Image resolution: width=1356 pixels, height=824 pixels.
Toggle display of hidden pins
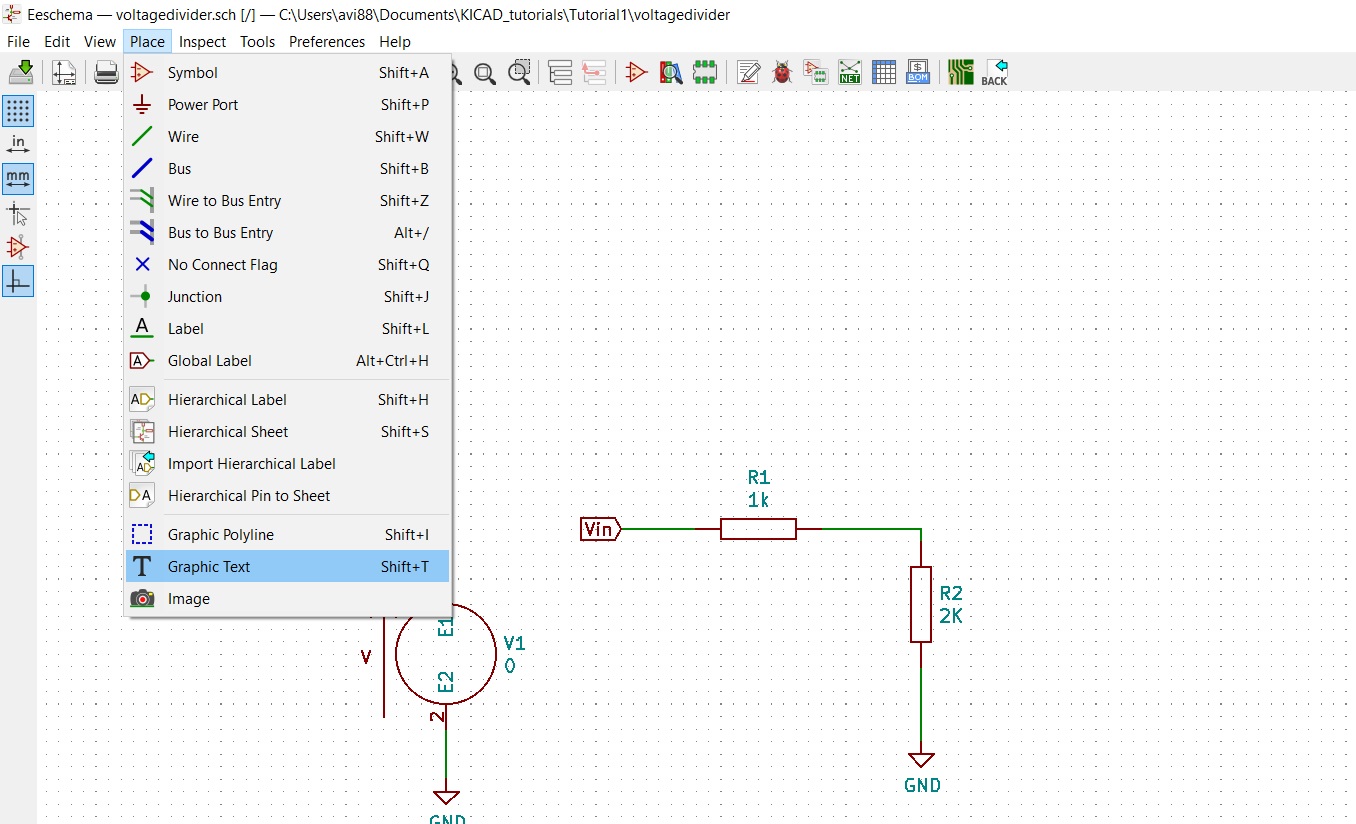coord(18,247)
